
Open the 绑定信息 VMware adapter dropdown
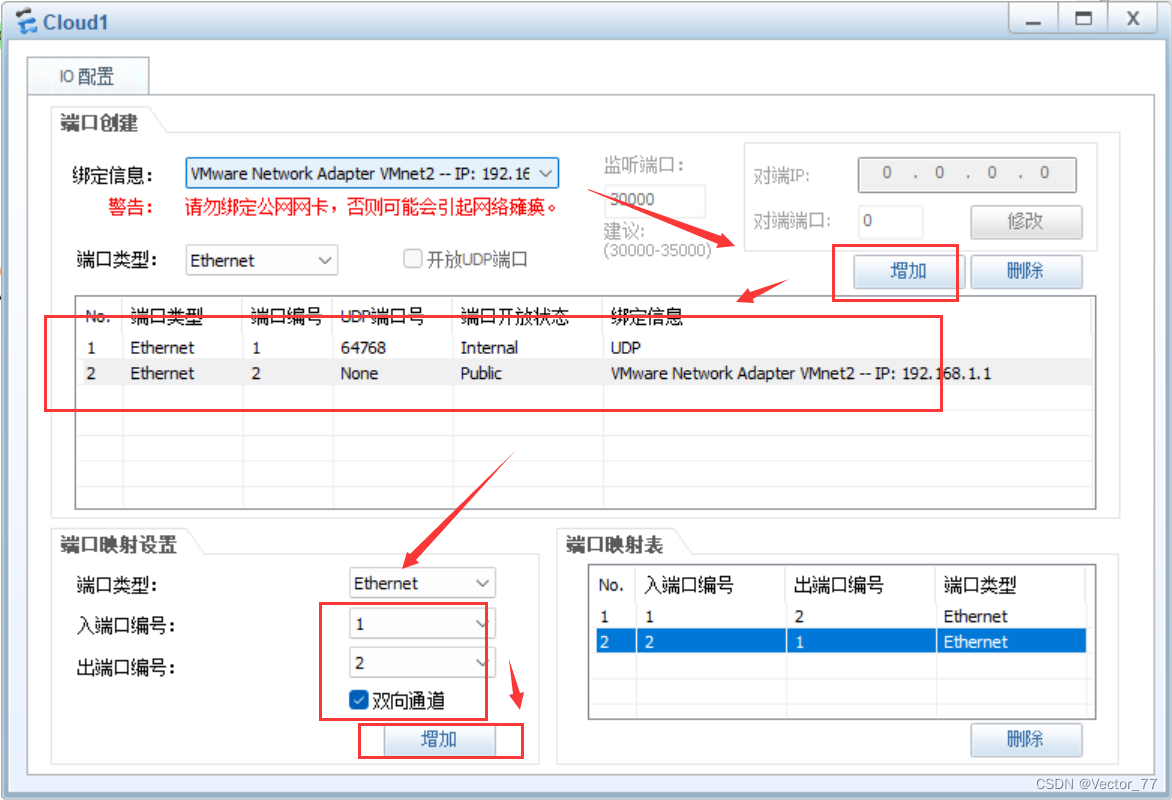(371, 173)
